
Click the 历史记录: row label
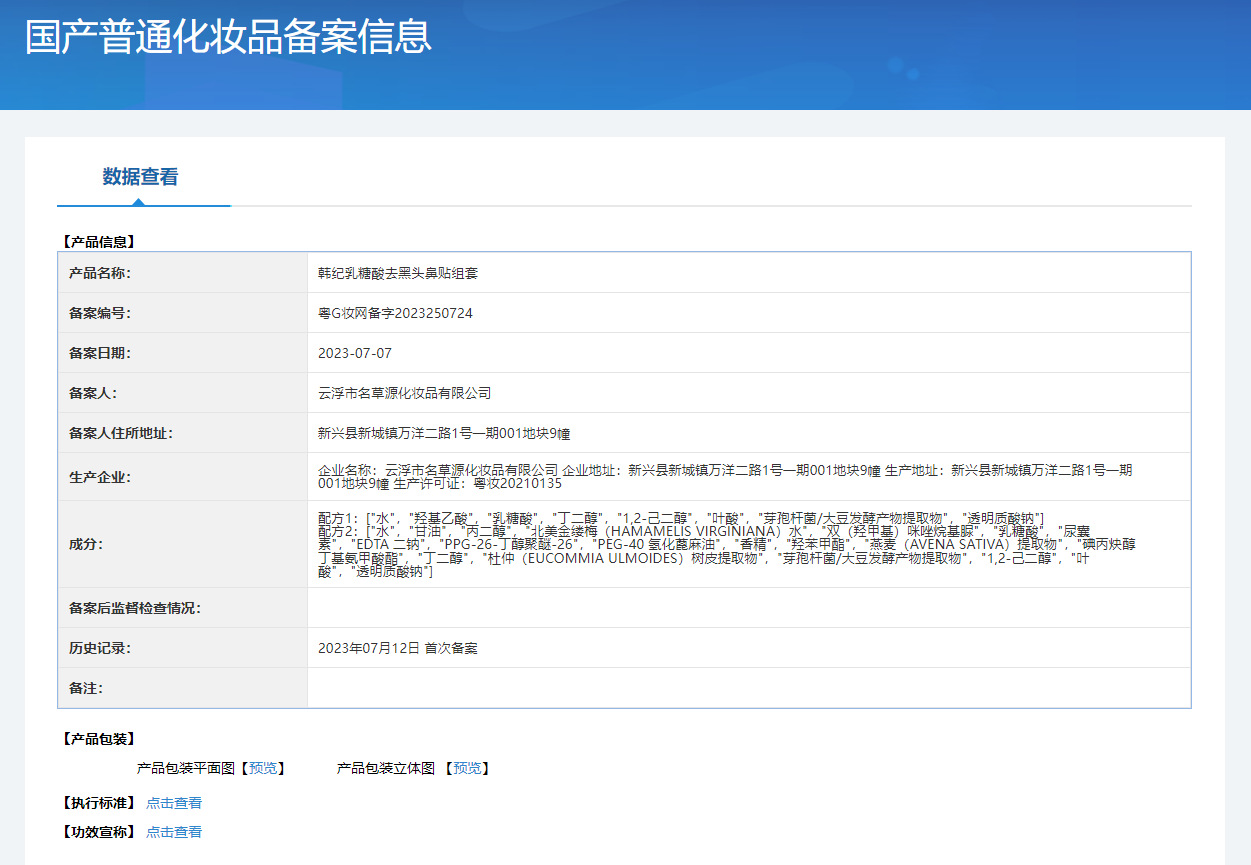tap(100, 648)
